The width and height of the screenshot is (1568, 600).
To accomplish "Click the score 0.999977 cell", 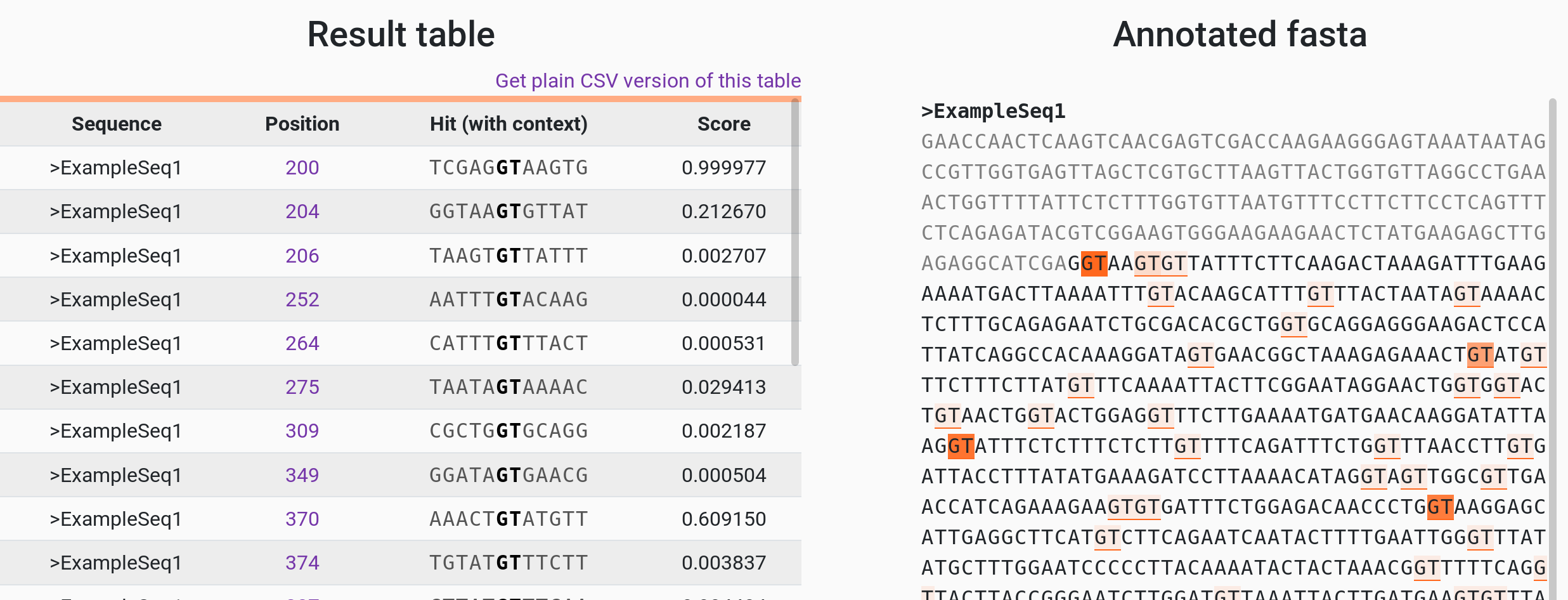I will (723, 167).
